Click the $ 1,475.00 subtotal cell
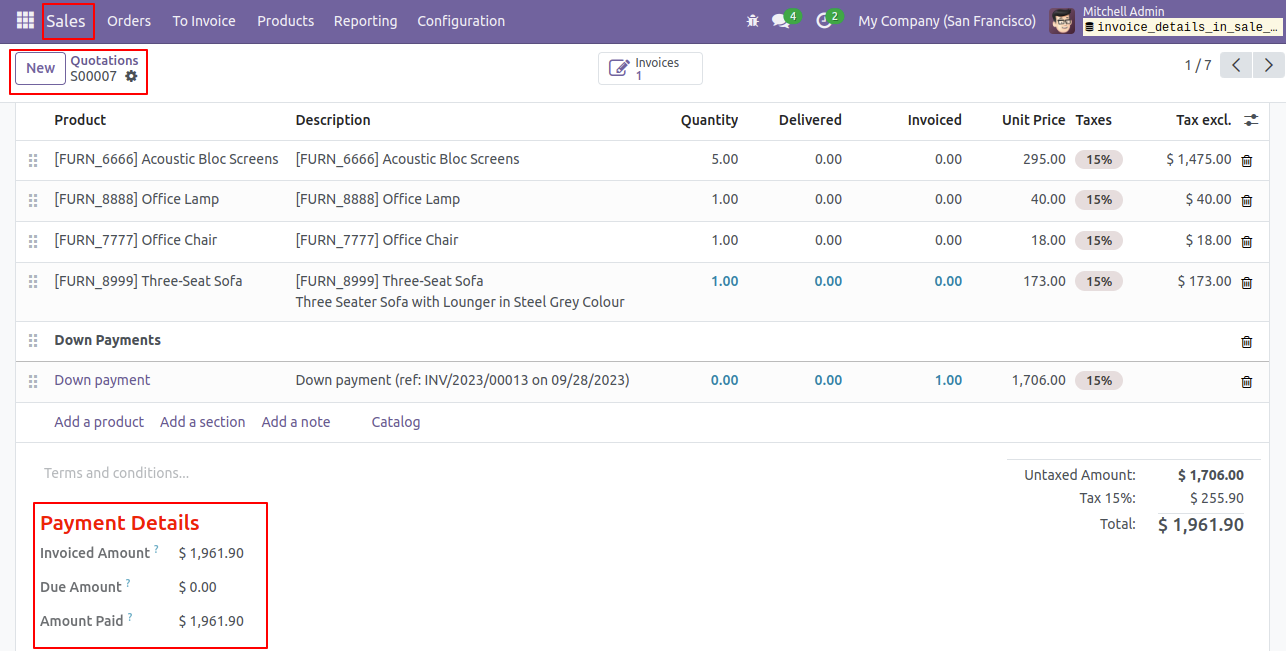Screen dimensions: 1286x651 pyautogui.click(x=1199, y=159)
